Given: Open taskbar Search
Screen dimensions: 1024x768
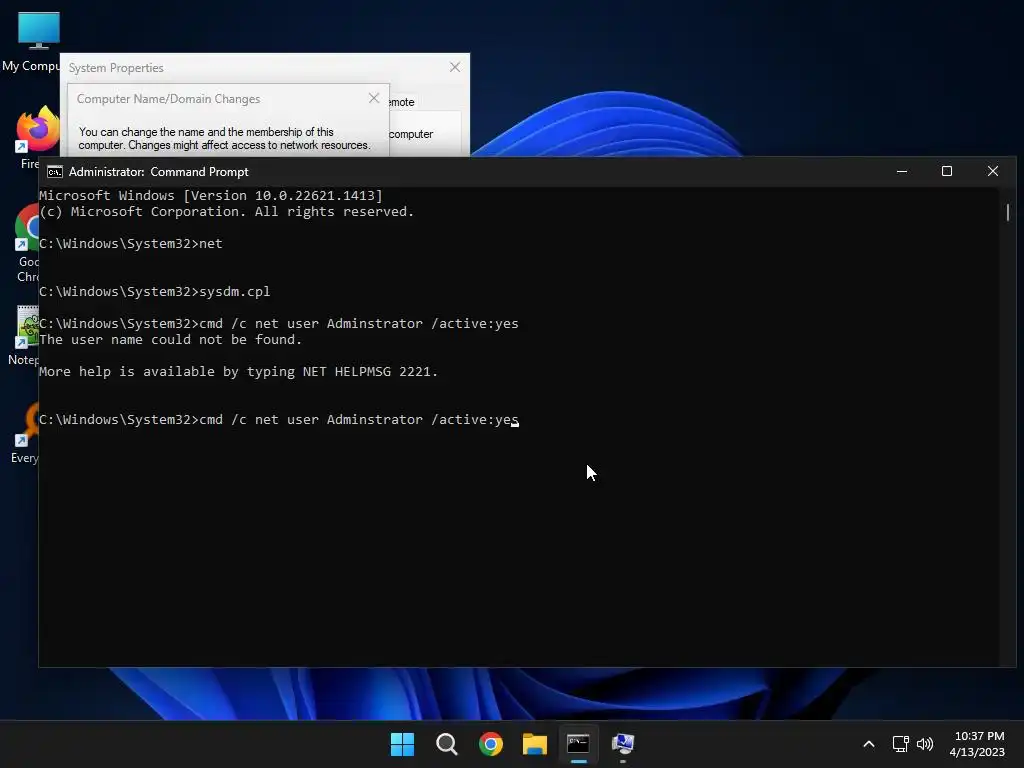Looking at the screenshot, I should pos(447,744).
